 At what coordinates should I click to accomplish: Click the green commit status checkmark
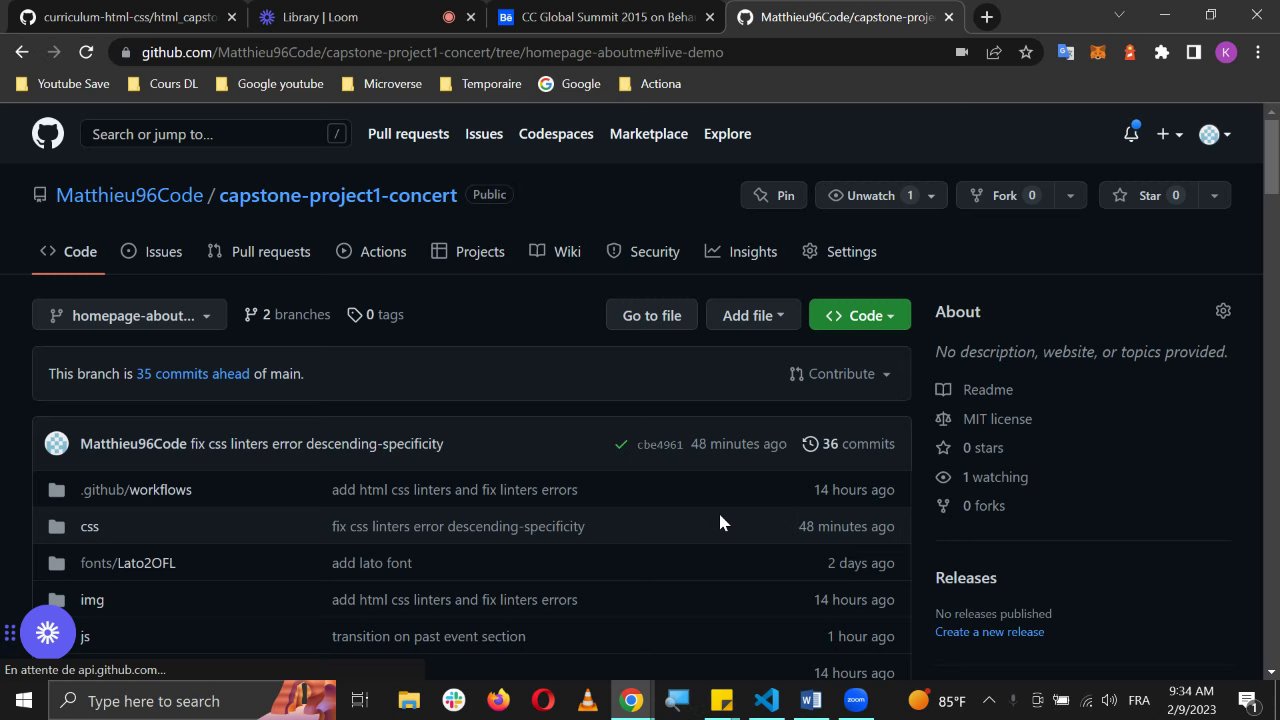click(621, 444)
